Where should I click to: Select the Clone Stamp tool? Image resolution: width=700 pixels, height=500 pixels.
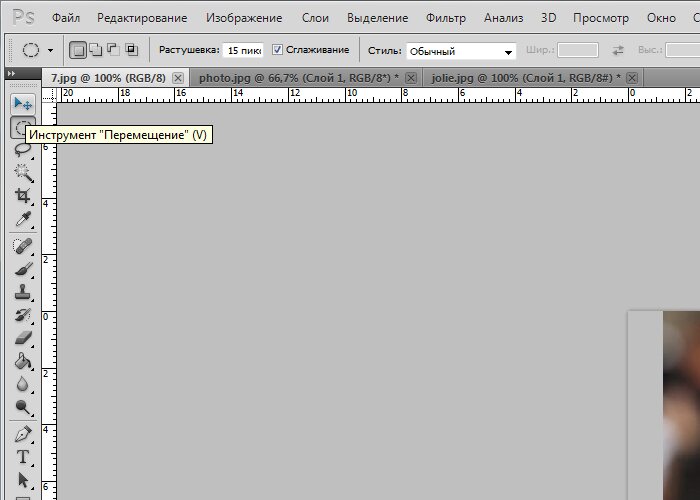click(x=23, y=292)
